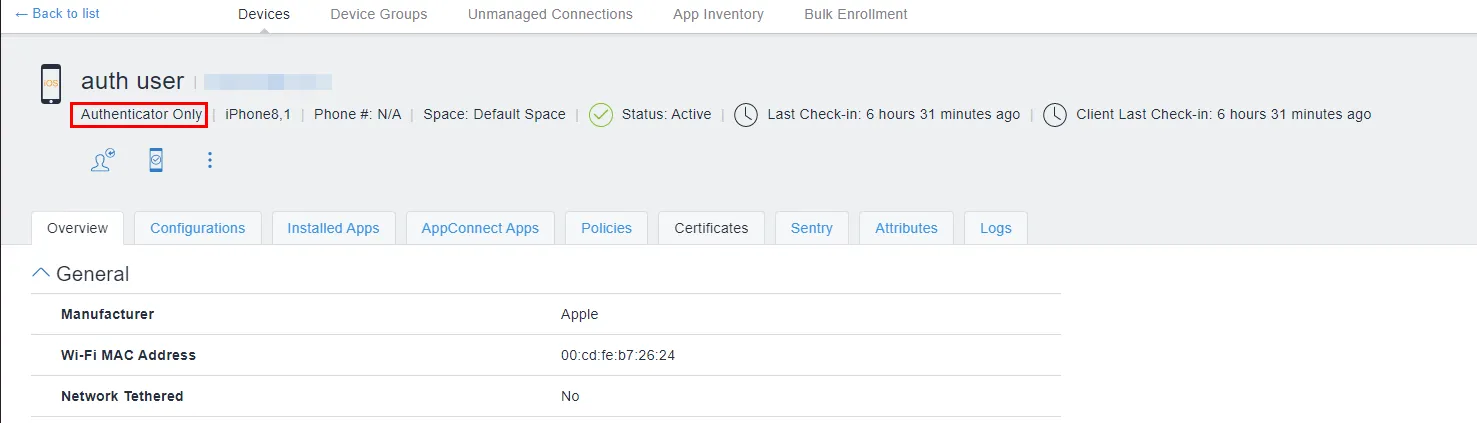
Task: Switch to Device Groups tab
Action: pyautogui.click(x=379, y=14)
